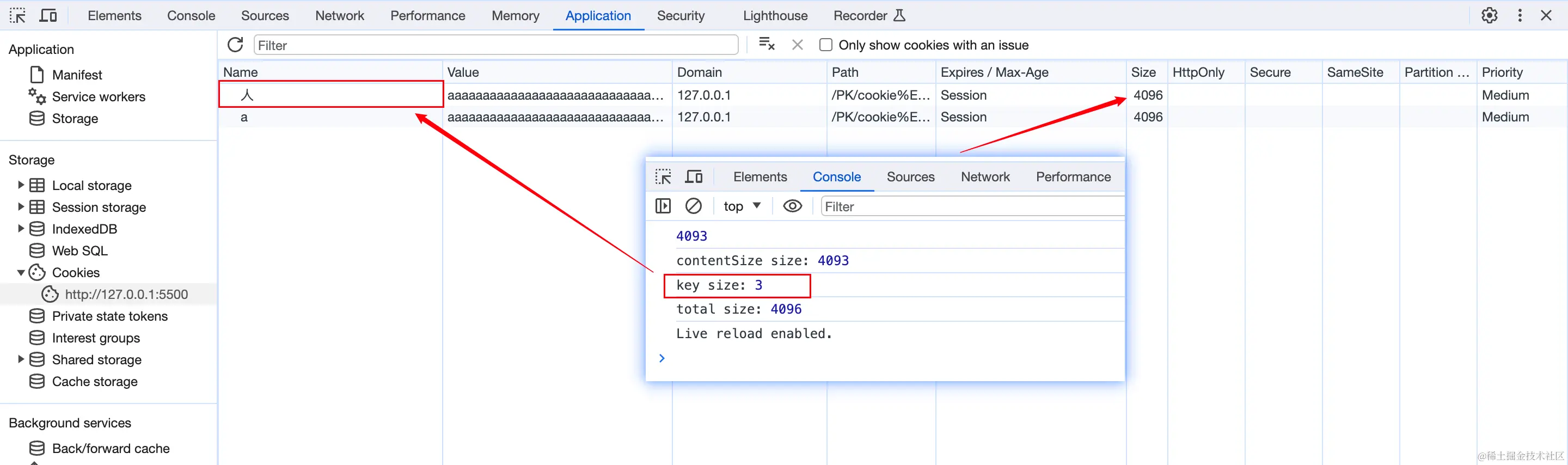Image resolution: width=1568 pixels, height=465 pixels.
Task: Open the top execution context dropdown
Action: (742, 206)
